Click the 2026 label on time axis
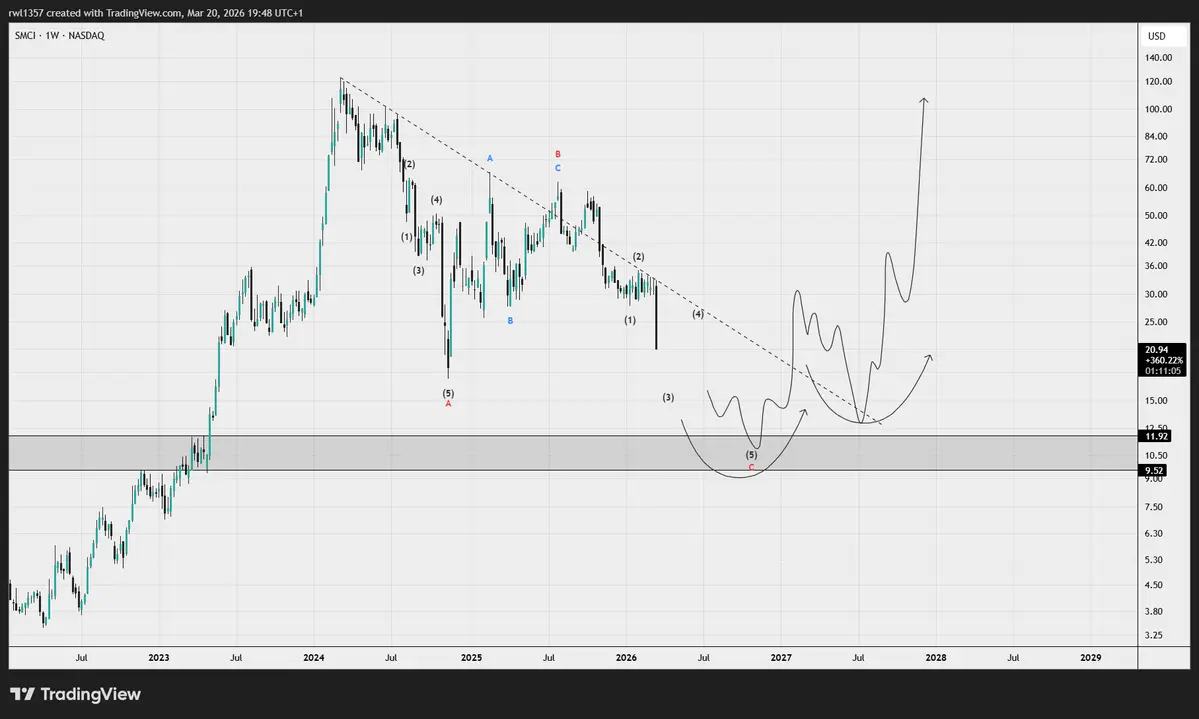 (626, 658)
